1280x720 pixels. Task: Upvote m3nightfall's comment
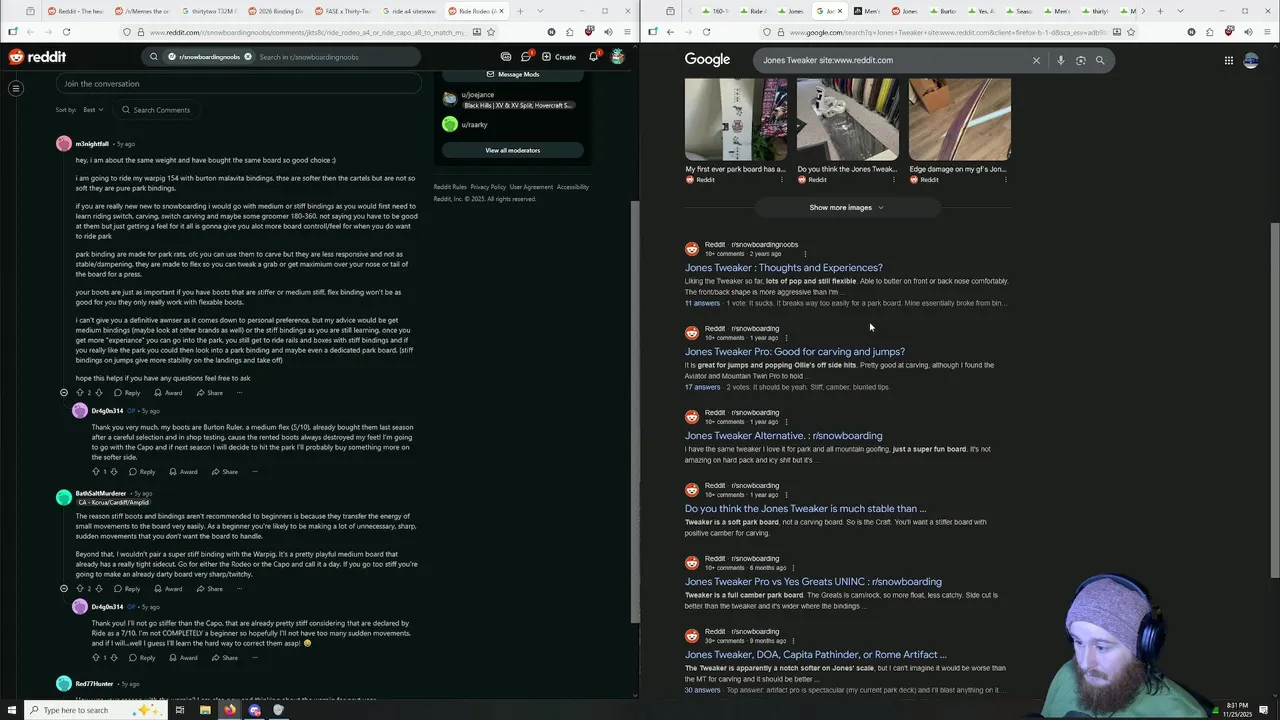tap(80, 393)
